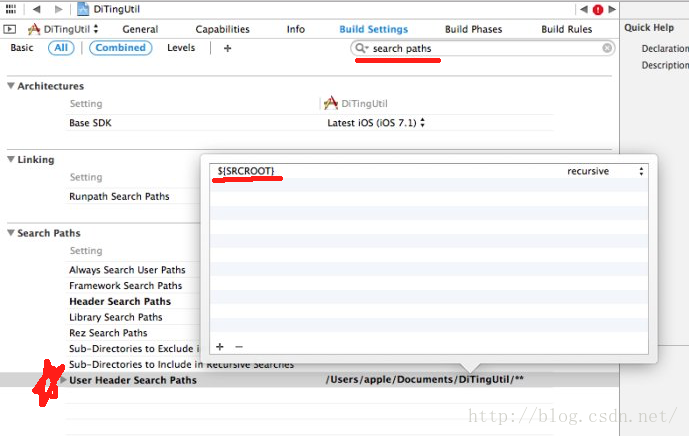Open the DiTingUtil target selector

click(x=63, y=29)
